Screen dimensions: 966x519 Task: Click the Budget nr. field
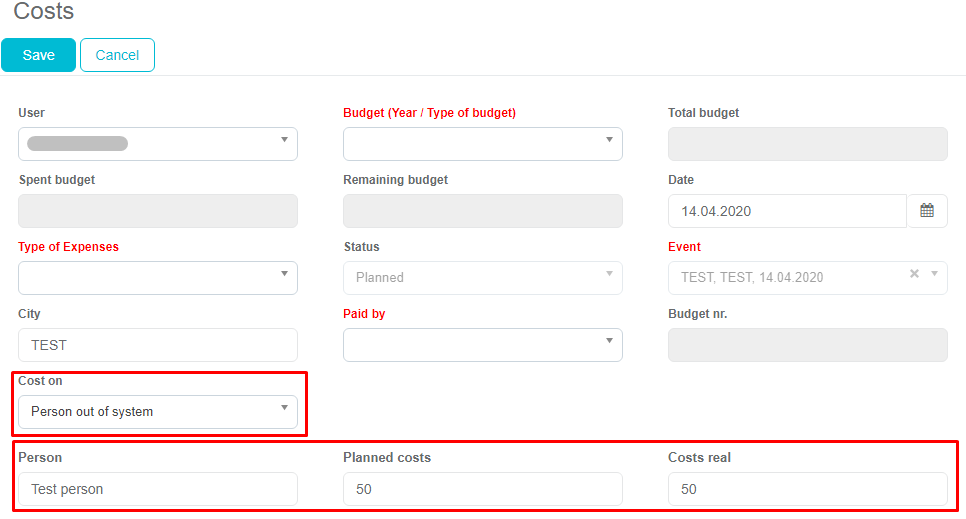point(807,345)
